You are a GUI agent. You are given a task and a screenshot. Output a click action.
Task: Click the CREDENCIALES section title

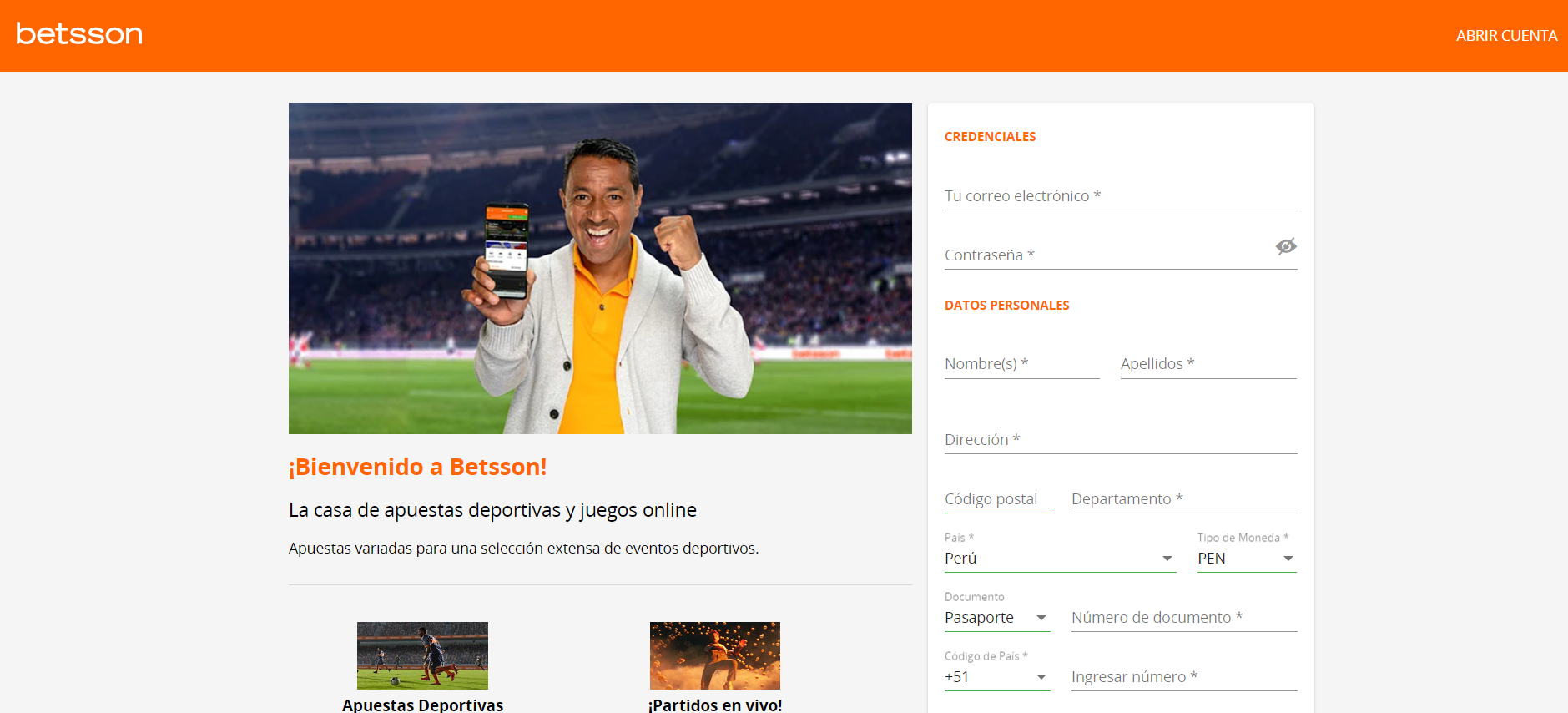pyautogui.click(x=990, y=137)
